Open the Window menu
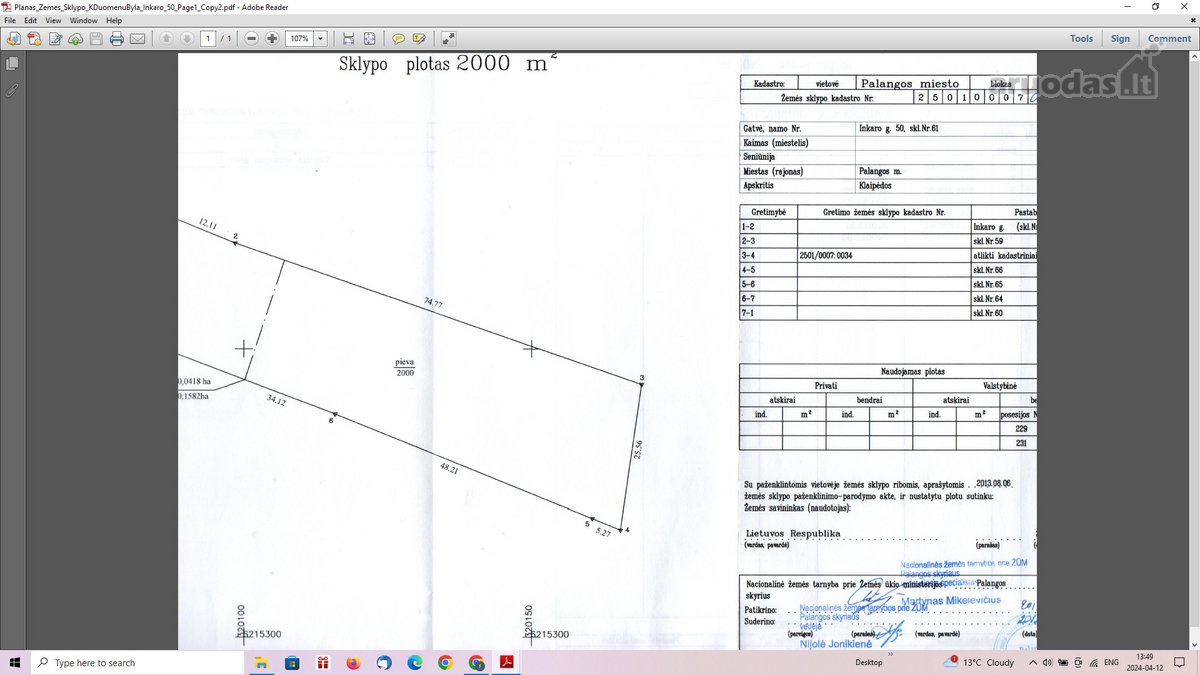The width and height of the screenshot is (1200, 675). [83, 20]
